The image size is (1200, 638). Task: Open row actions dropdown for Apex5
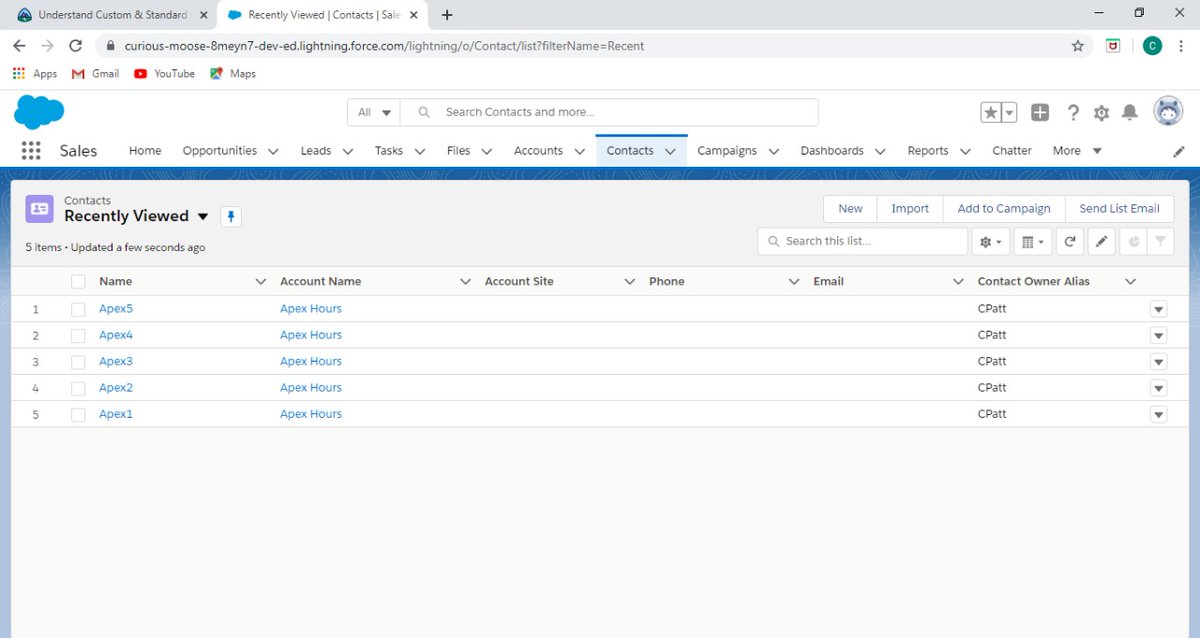point(1159,309)
